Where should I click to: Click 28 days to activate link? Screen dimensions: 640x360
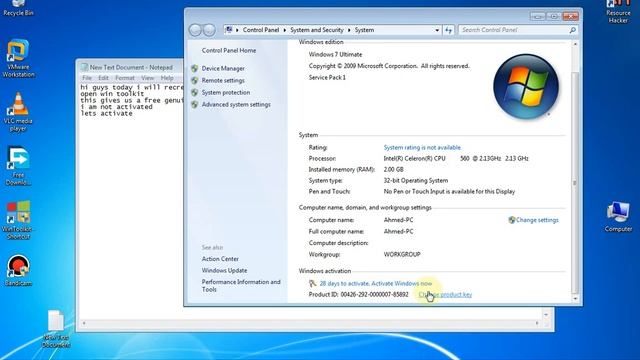[376, 283]
